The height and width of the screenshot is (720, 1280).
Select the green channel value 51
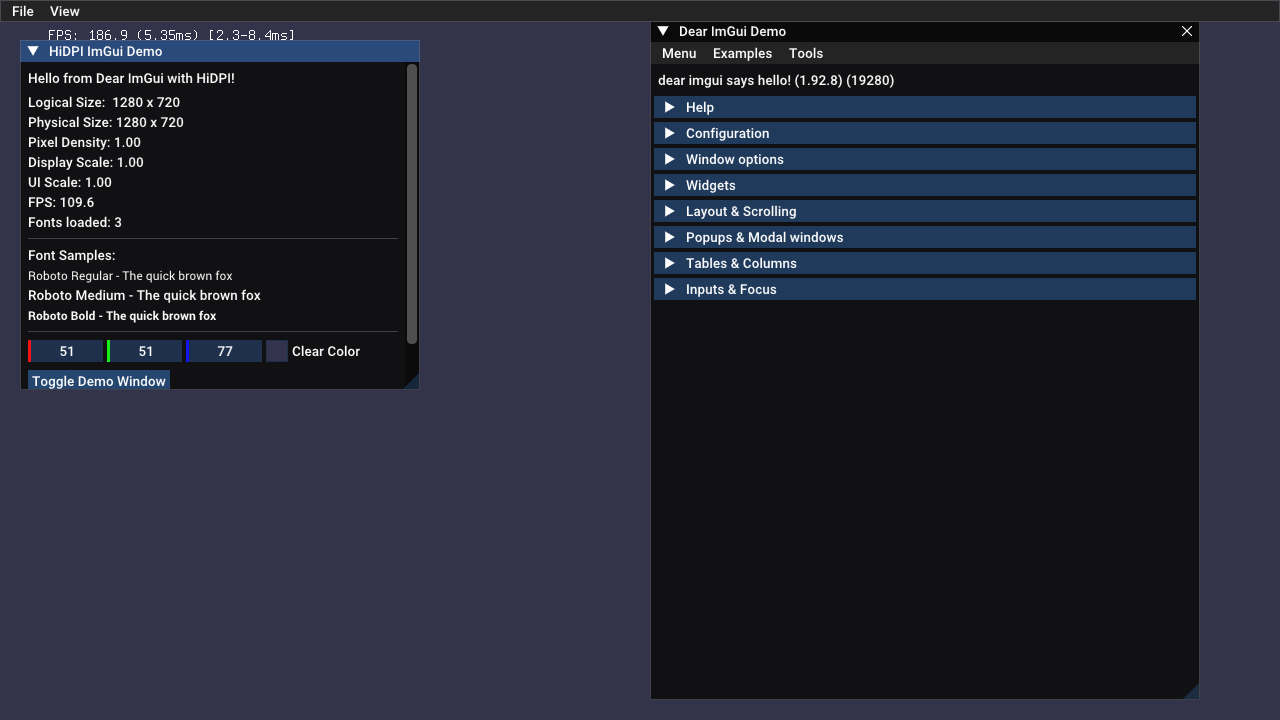point(145,351)
